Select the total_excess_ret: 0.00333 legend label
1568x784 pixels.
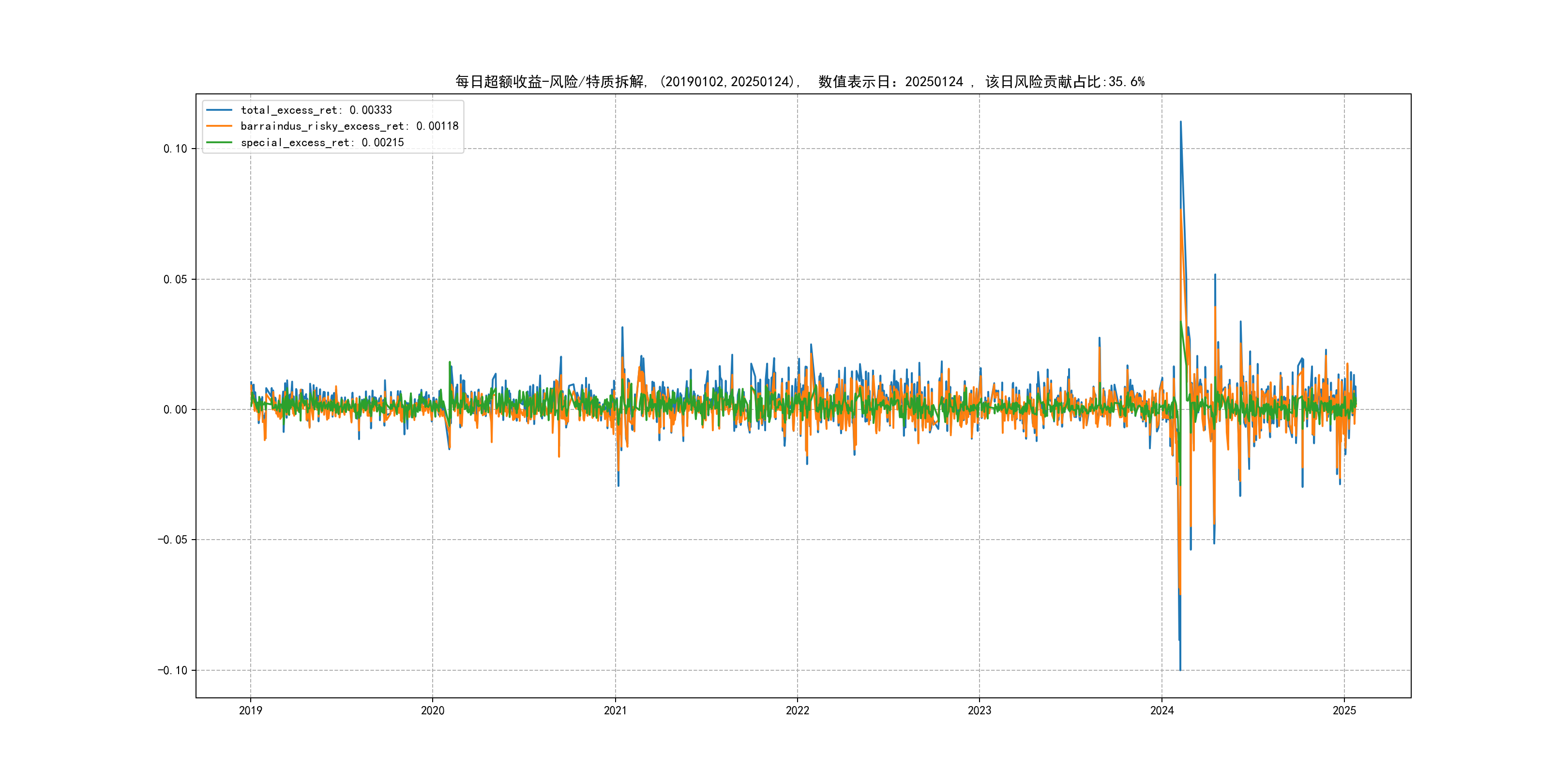point(316,110)
